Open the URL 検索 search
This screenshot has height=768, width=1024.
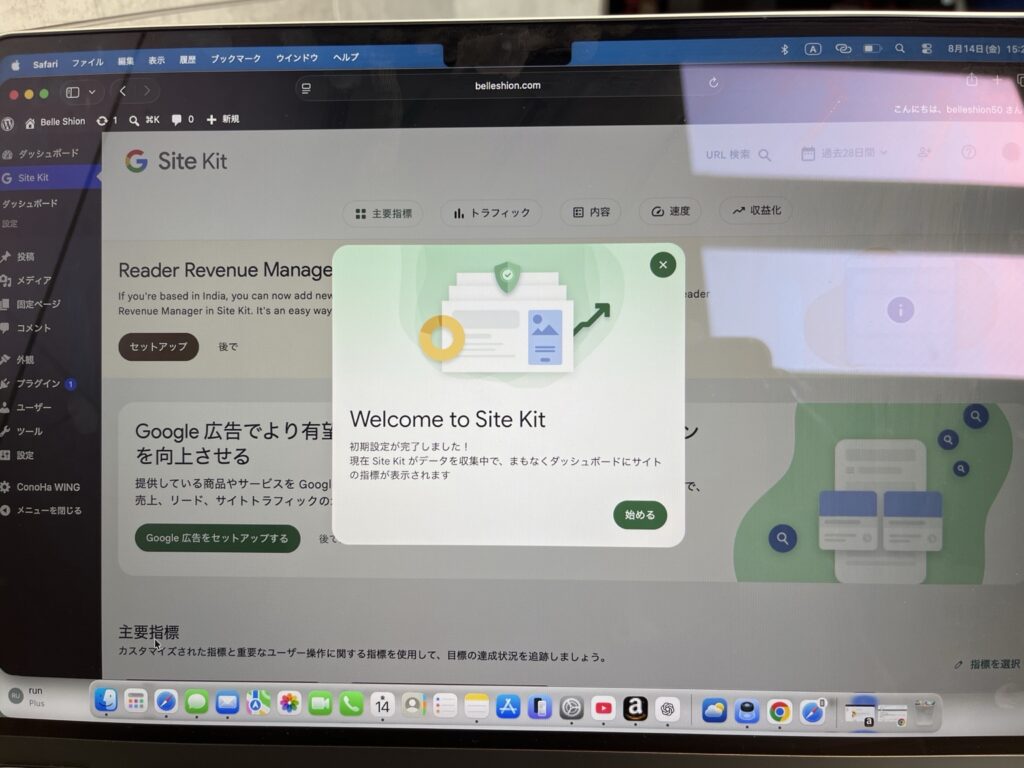[x=738, y=155]
